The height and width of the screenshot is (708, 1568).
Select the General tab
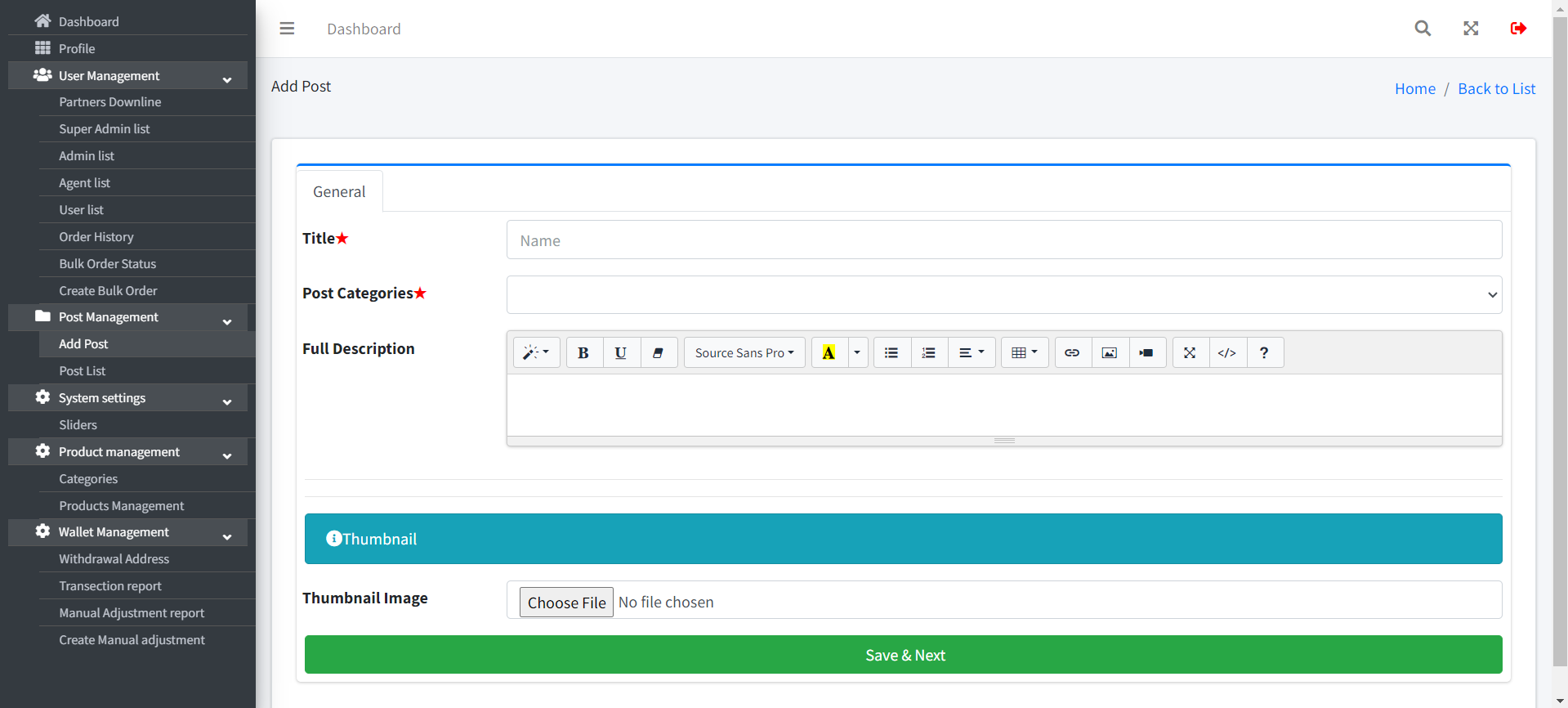pos(339,192)
